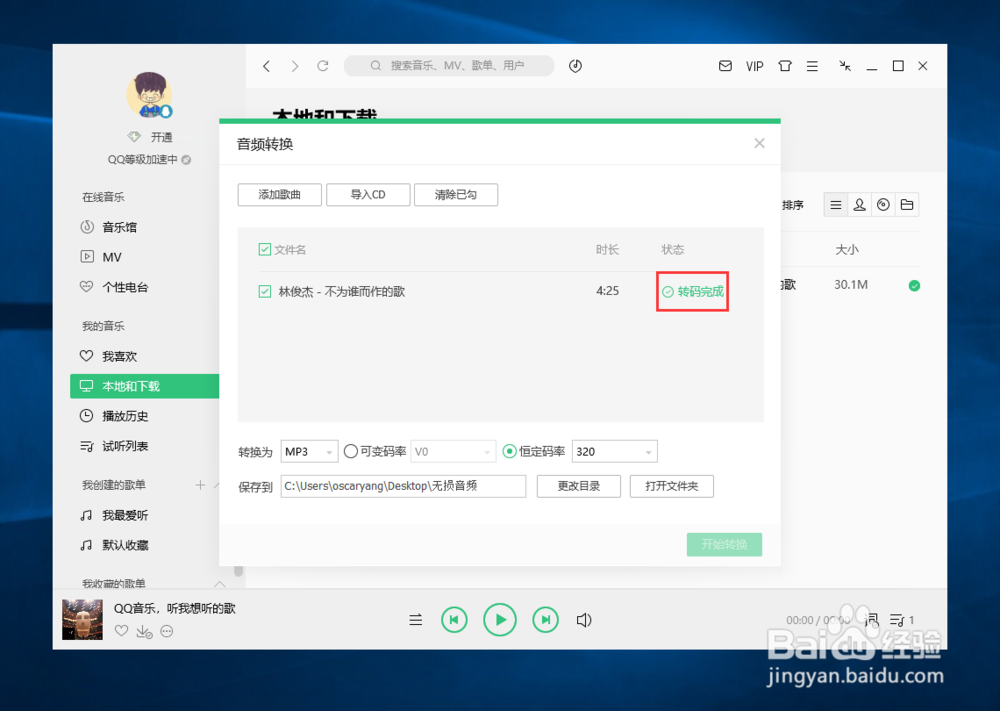Skip to next track
1000x711 pixels.
tap(545, 620)
